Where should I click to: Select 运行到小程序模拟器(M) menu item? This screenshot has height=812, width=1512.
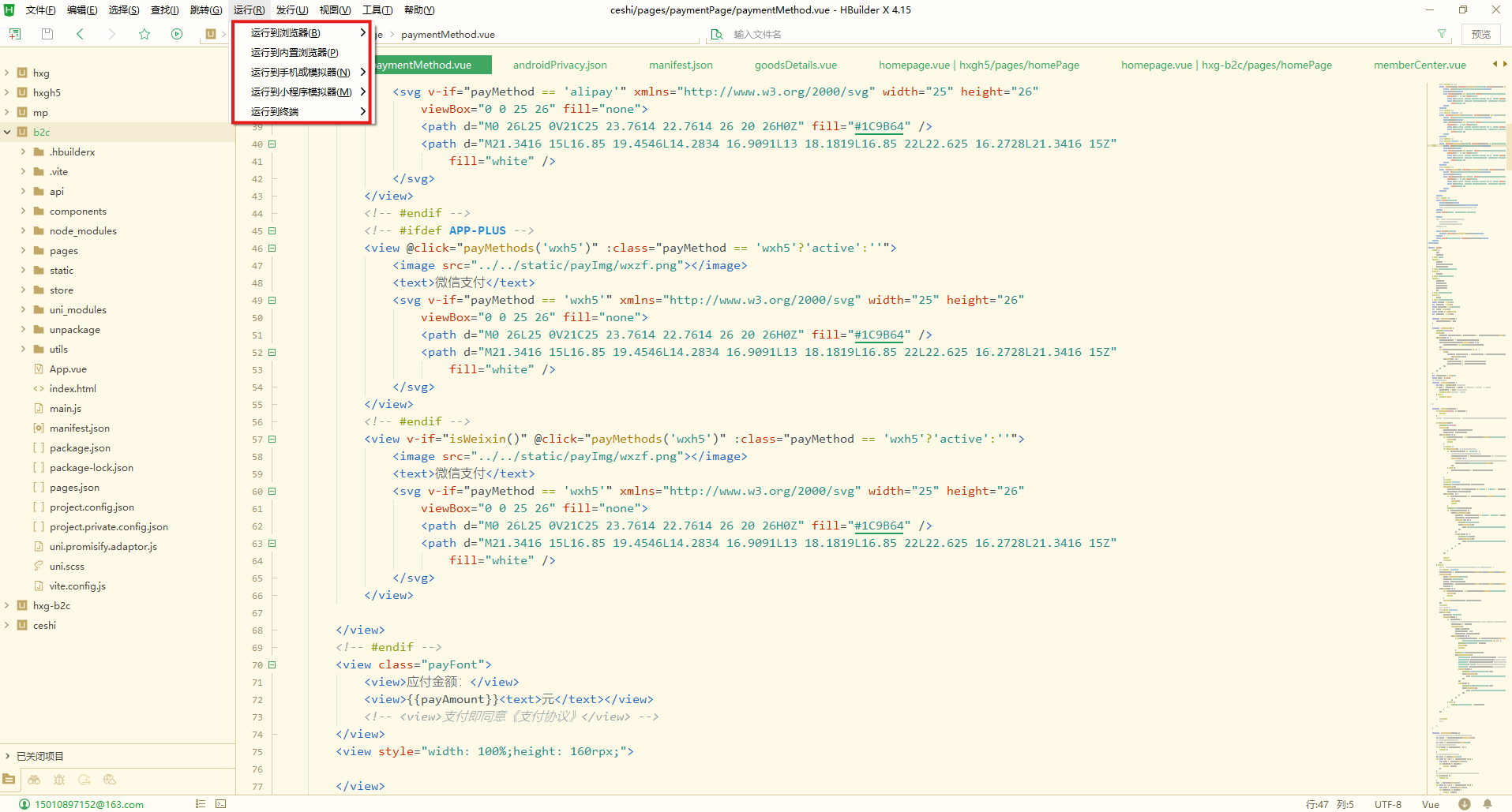point(302,92)
